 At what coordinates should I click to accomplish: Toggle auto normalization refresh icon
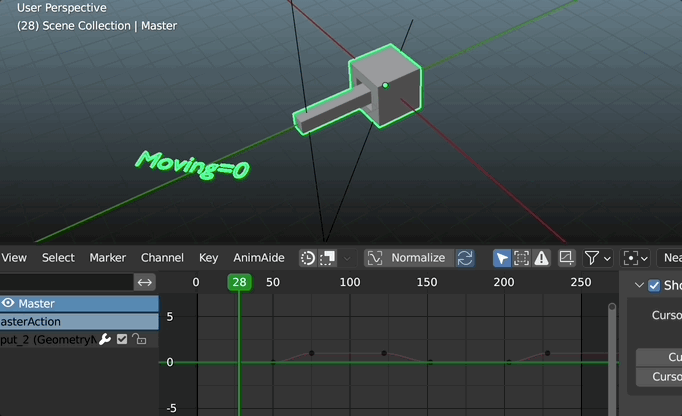click(465, 258)
